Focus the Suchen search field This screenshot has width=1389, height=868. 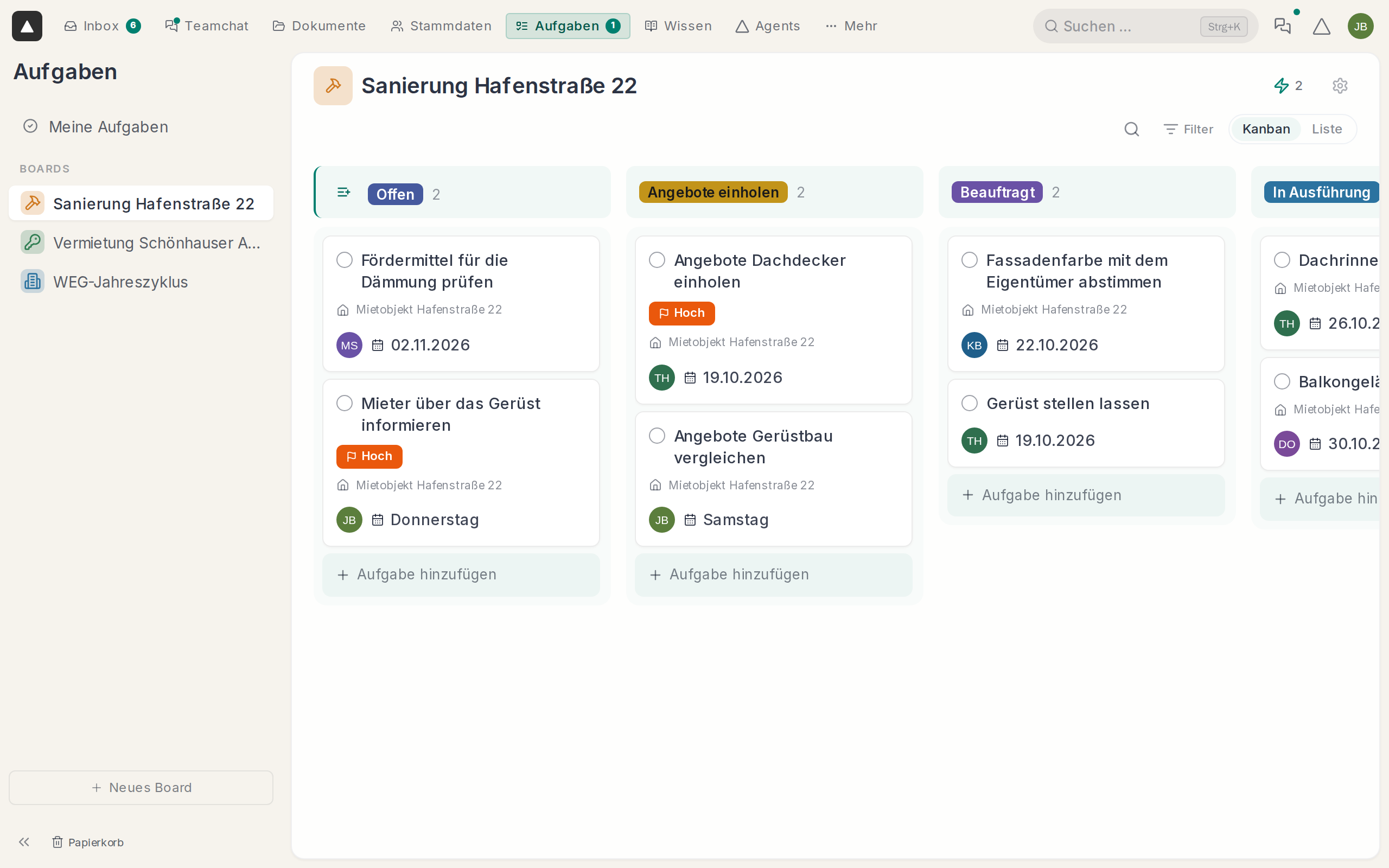point(1145,26)
